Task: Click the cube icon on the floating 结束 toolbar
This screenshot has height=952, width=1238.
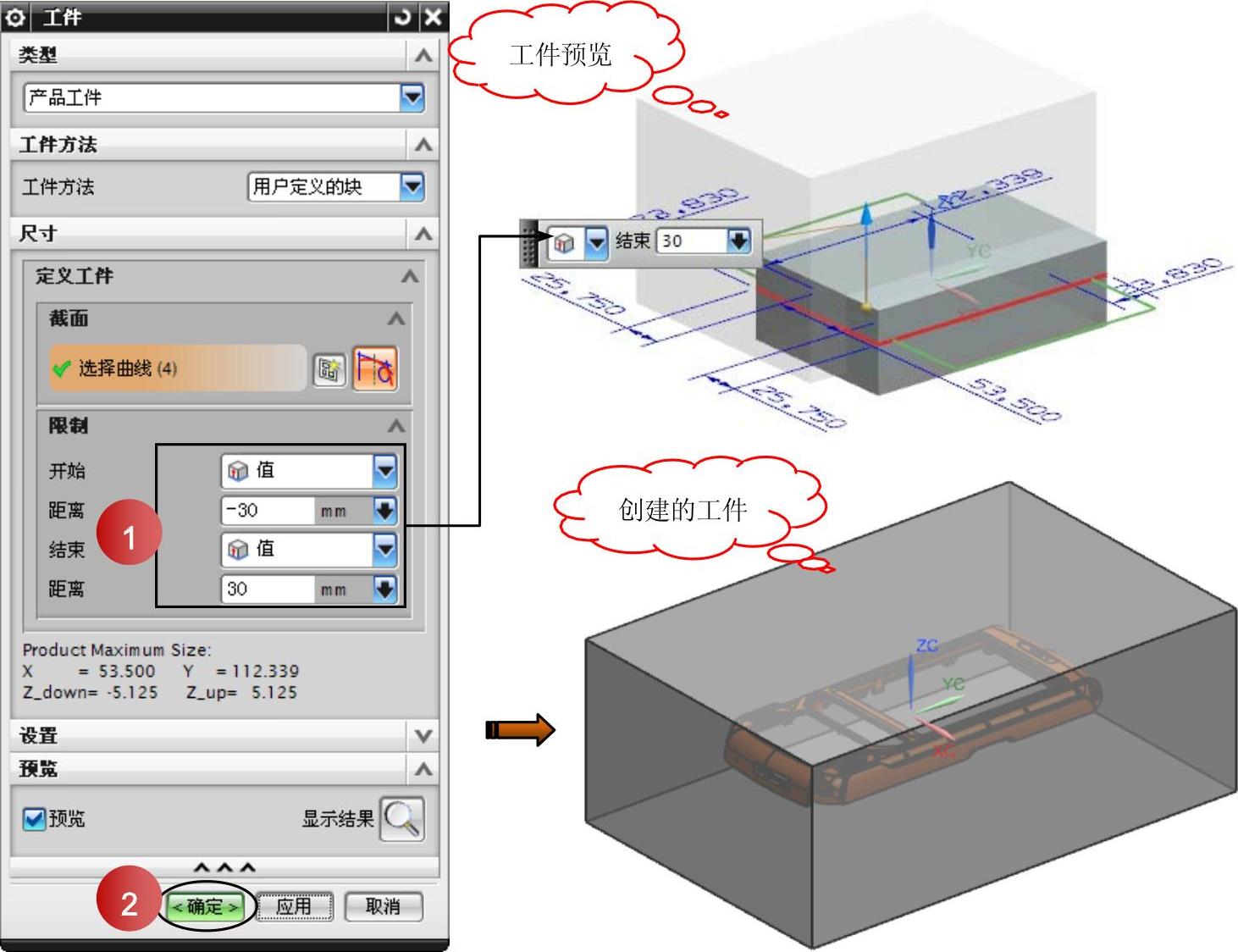Action: click(x=564, y=242)
